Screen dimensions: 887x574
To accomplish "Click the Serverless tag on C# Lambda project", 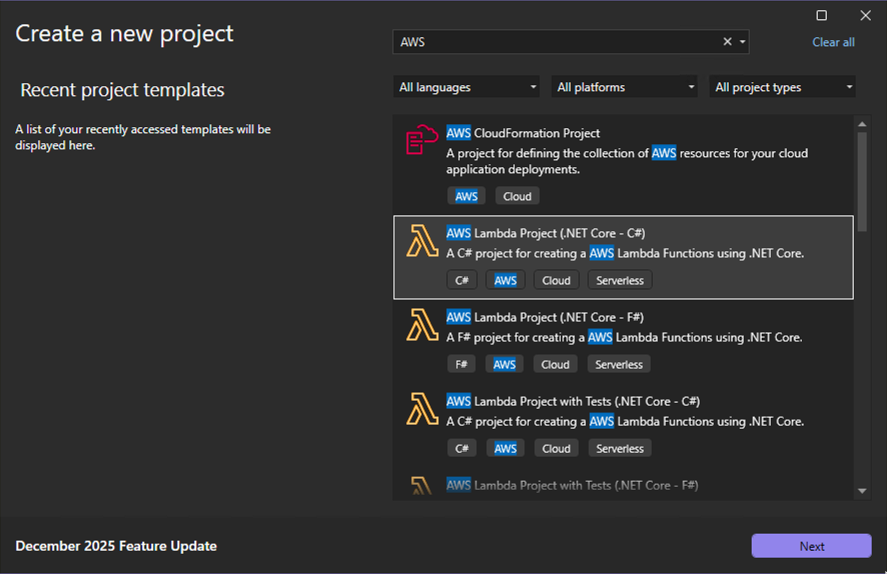I will pos(620,280).
